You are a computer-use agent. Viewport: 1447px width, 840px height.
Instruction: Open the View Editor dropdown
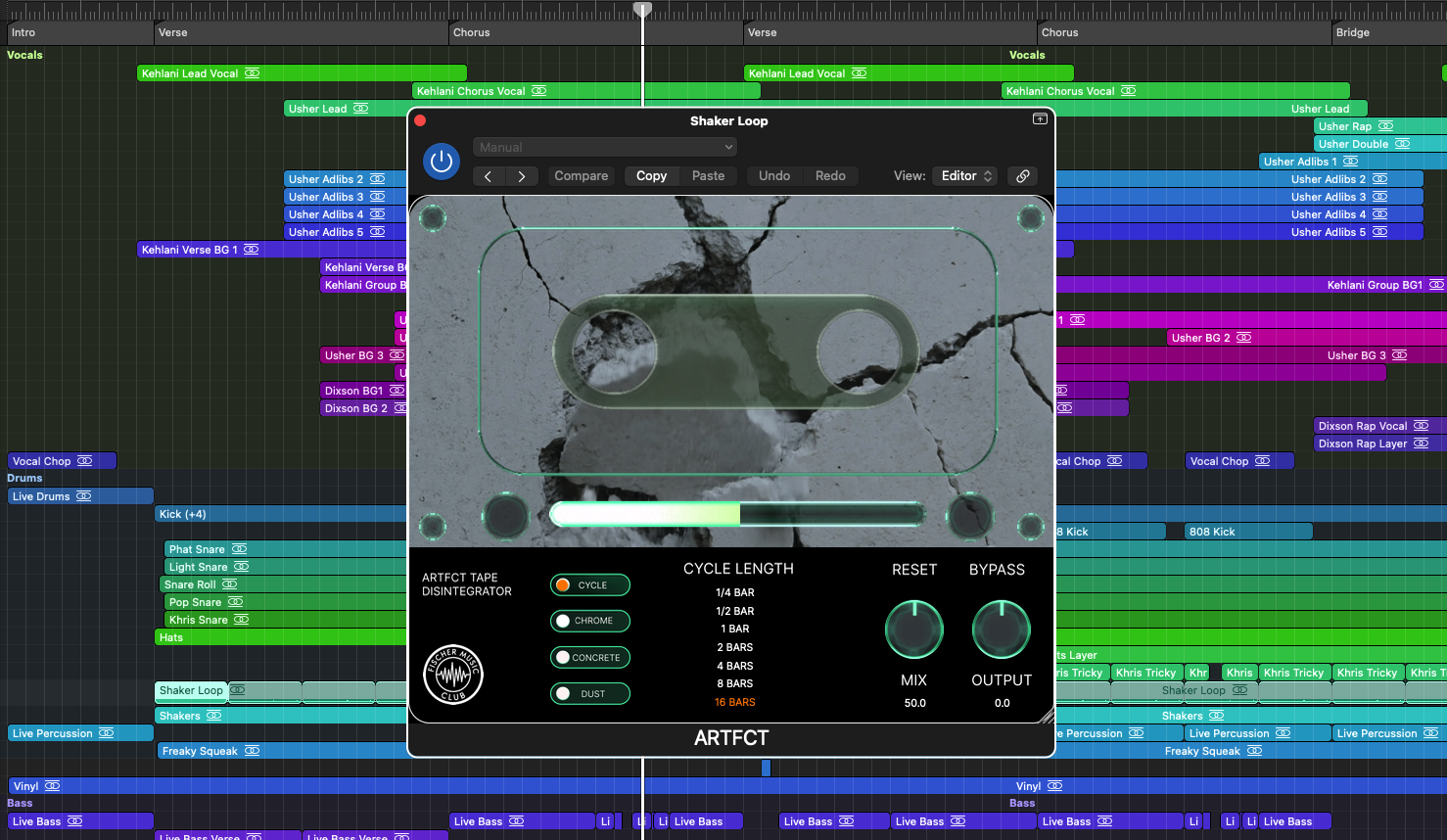pyautogui.click(x=964, y=176)
